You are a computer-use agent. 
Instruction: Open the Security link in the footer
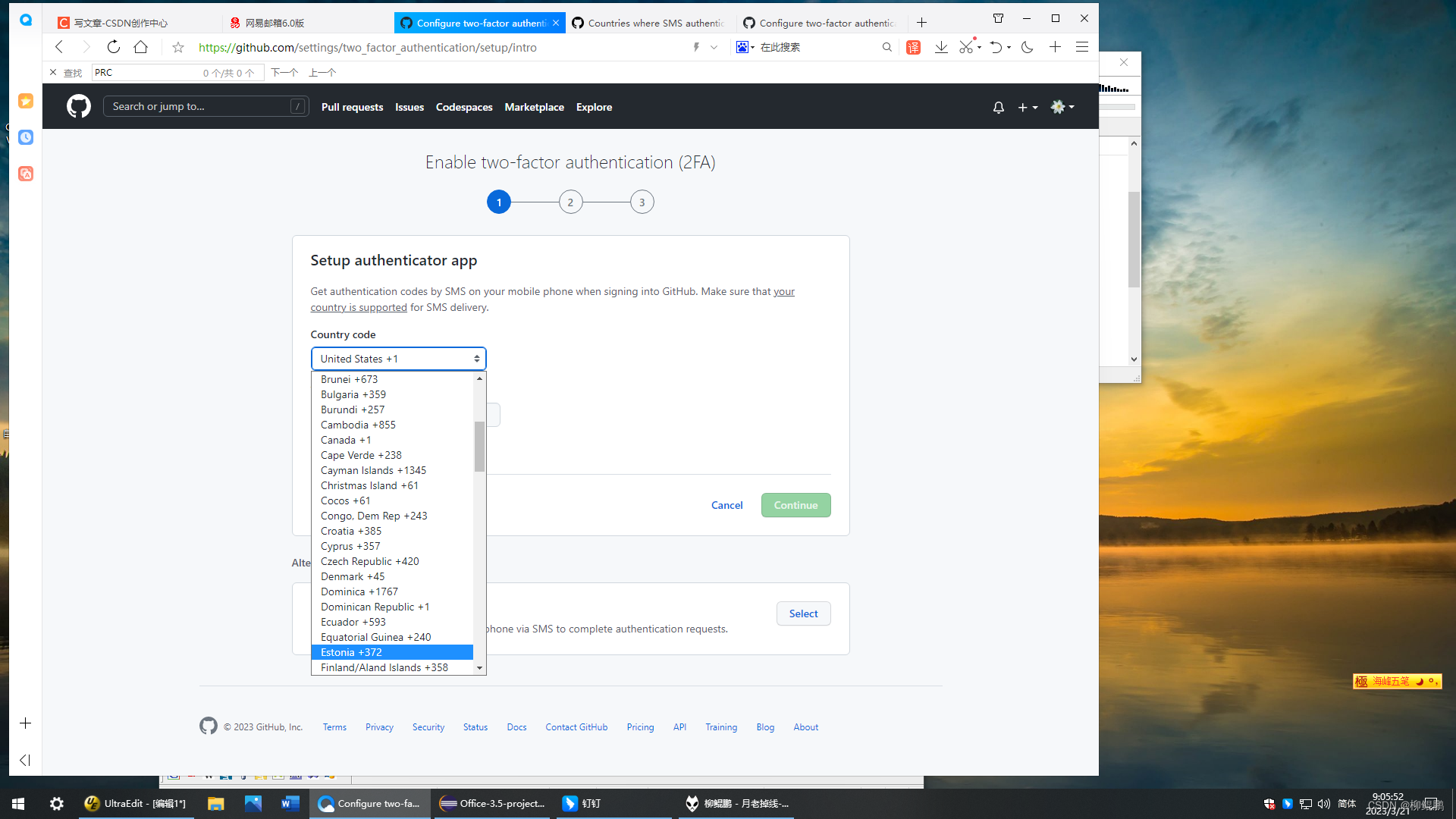[x=428, y=726]
